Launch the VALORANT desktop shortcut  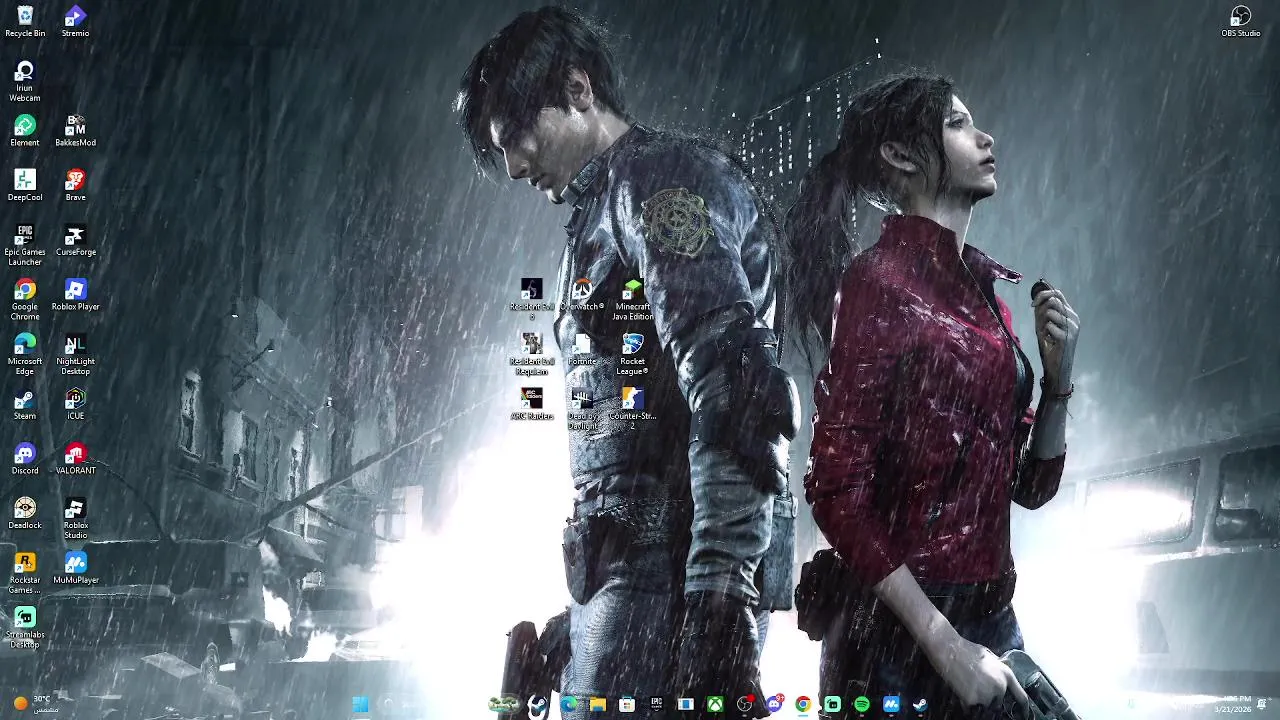(75, 460)
